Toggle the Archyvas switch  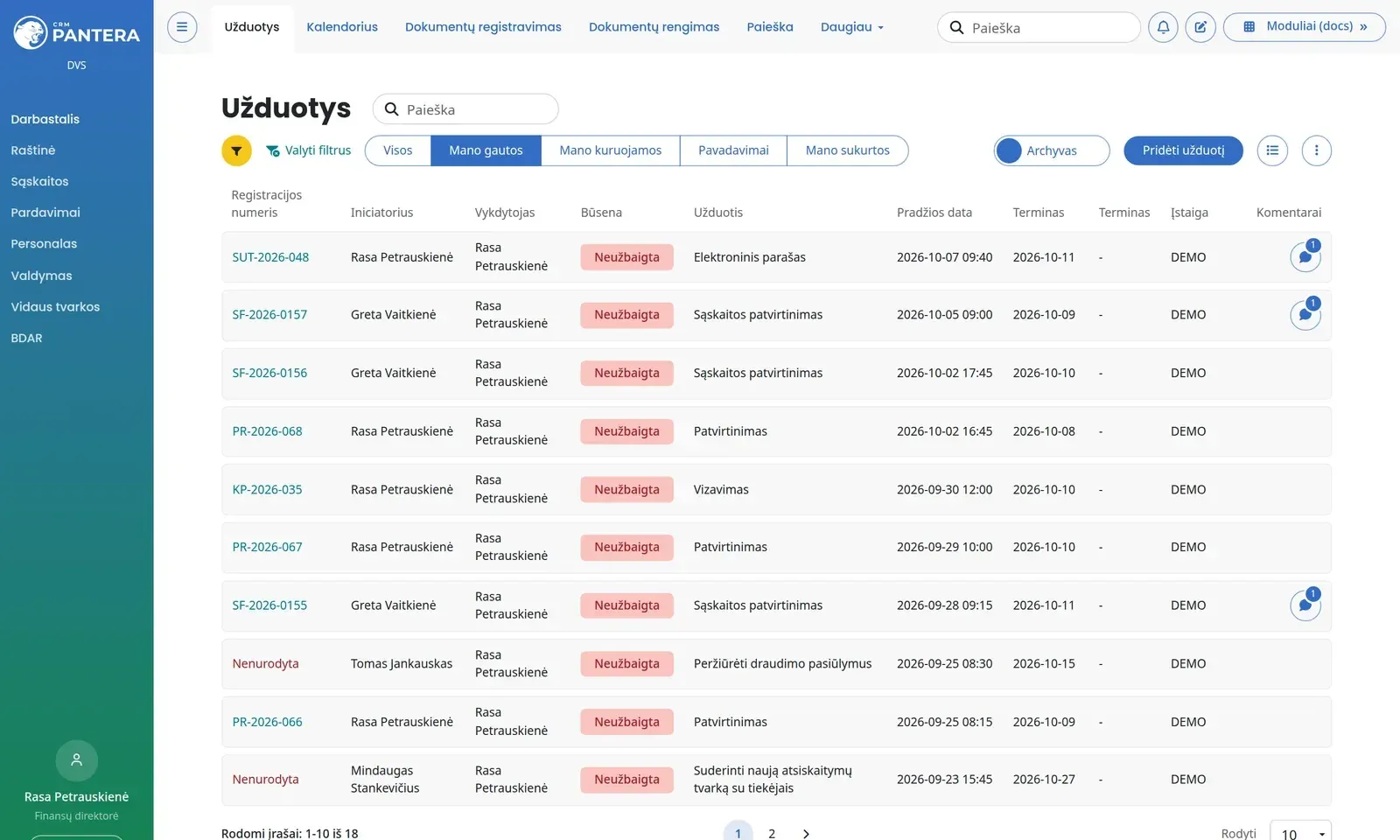point(1052,150)
